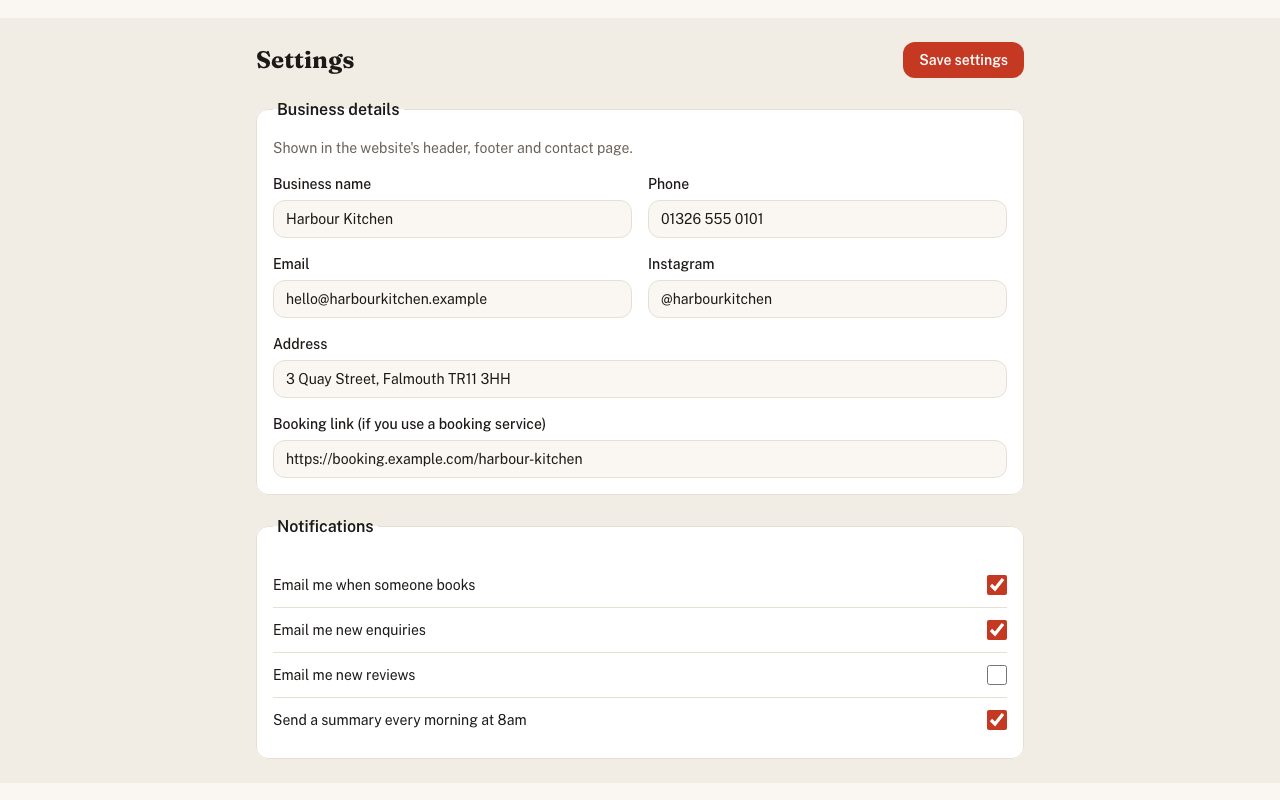Toggle the 8am morning summary checkbox

(x=997, y=720)
